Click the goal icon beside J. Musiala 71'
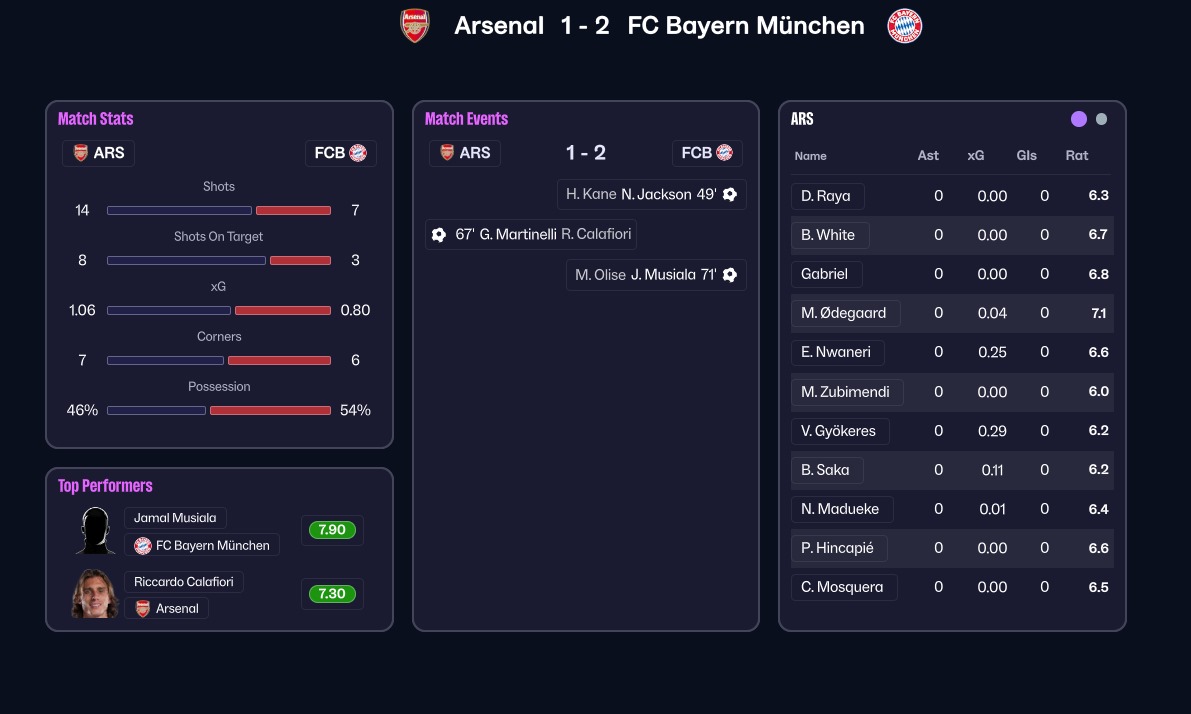The width and height of the screenshot is (1191, 714). point(730,275)
